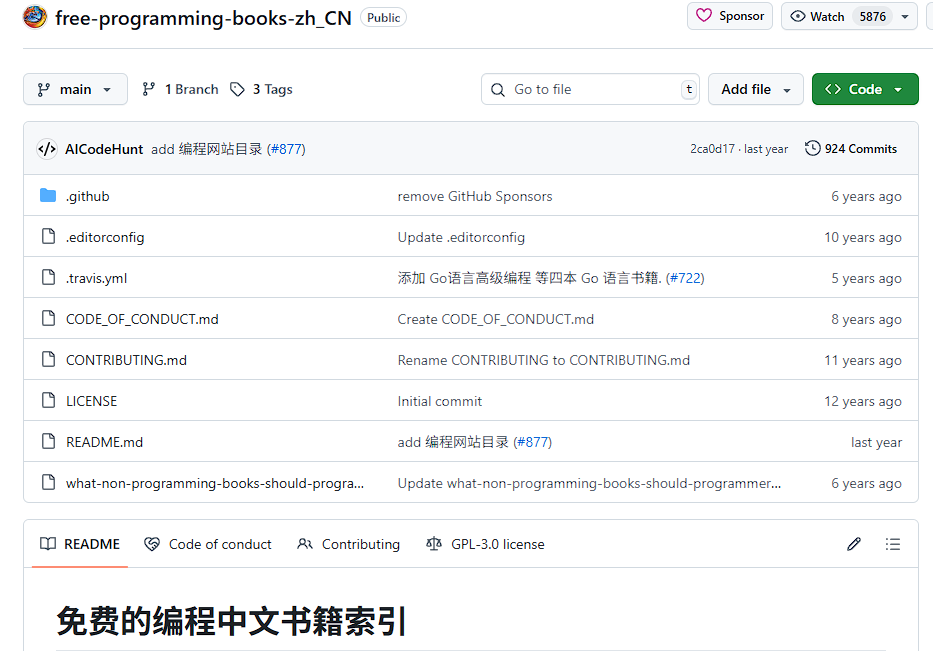This screenshot has height=651, width=933.
Task: Expand the Watch options dropdown arrow
Action: tap(905, 16)
